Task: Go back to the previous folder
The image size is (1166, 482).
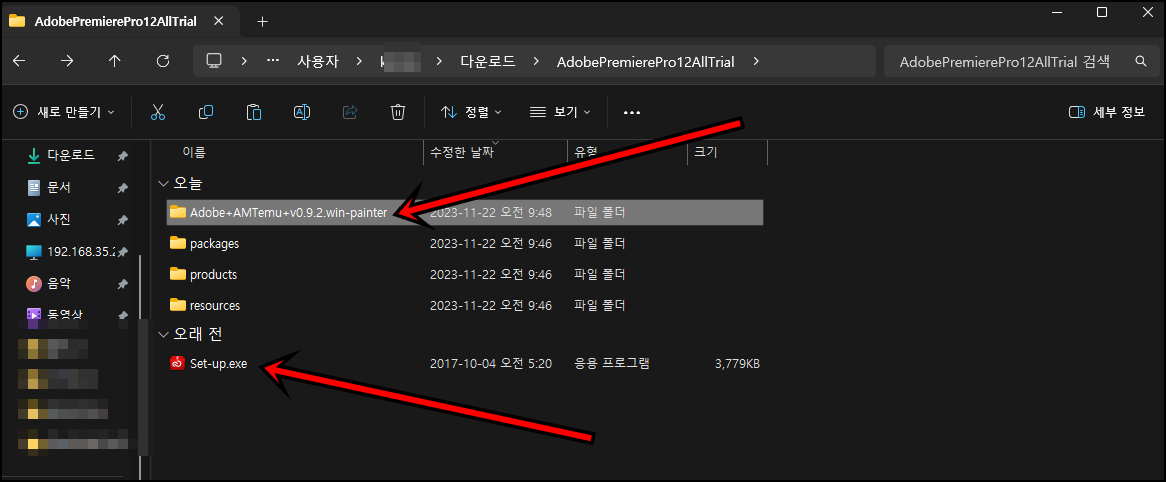Action: coord(19,62)
